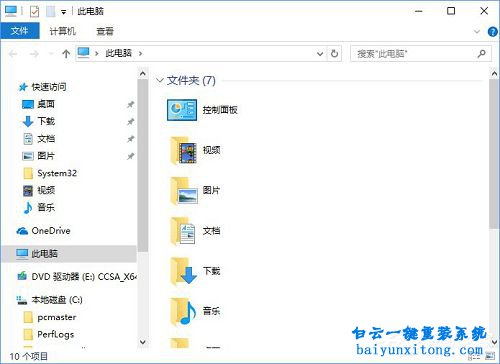Viewport: 500px width, 364px height.
Task: Click the pin icon next to 文档
Action: click(x=130, y=139)
